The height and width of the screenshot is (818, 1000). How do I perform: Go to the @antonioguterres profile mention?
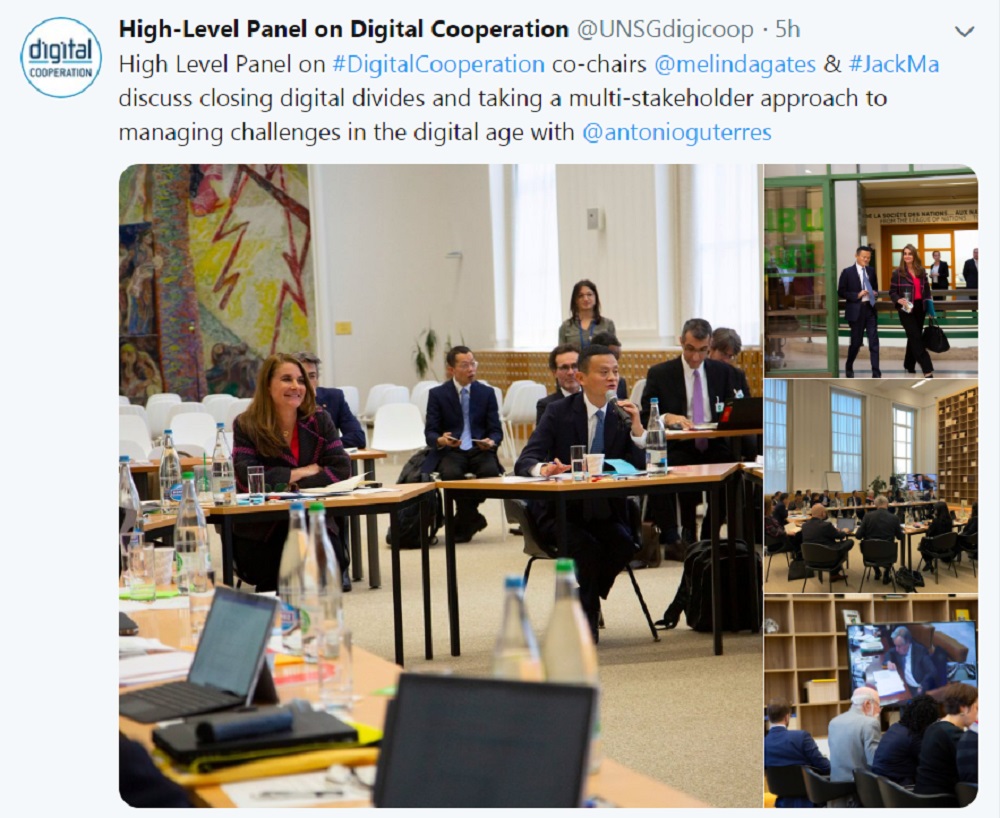(677, 133)
